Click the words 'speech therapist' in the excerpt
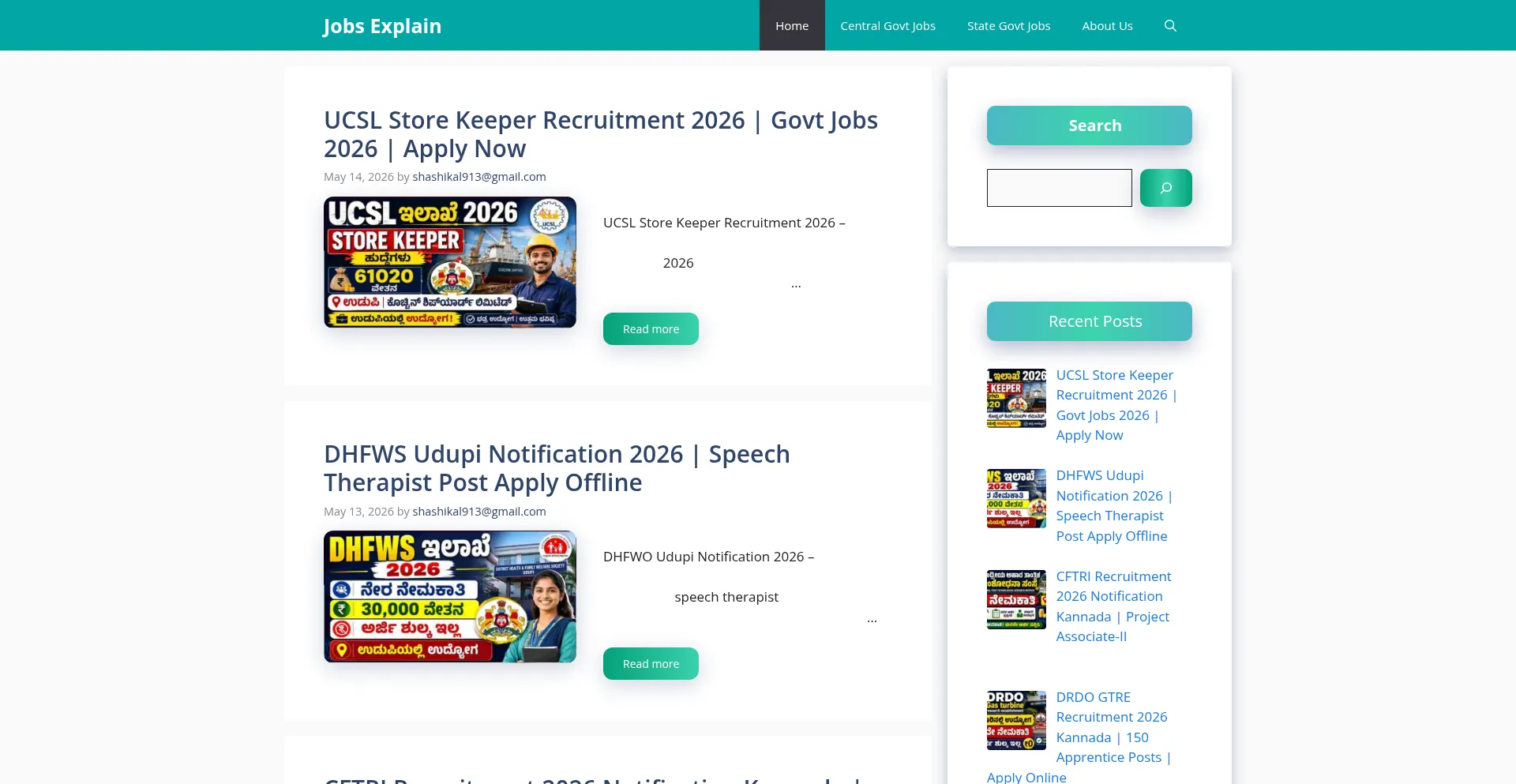 pos(726,597)
